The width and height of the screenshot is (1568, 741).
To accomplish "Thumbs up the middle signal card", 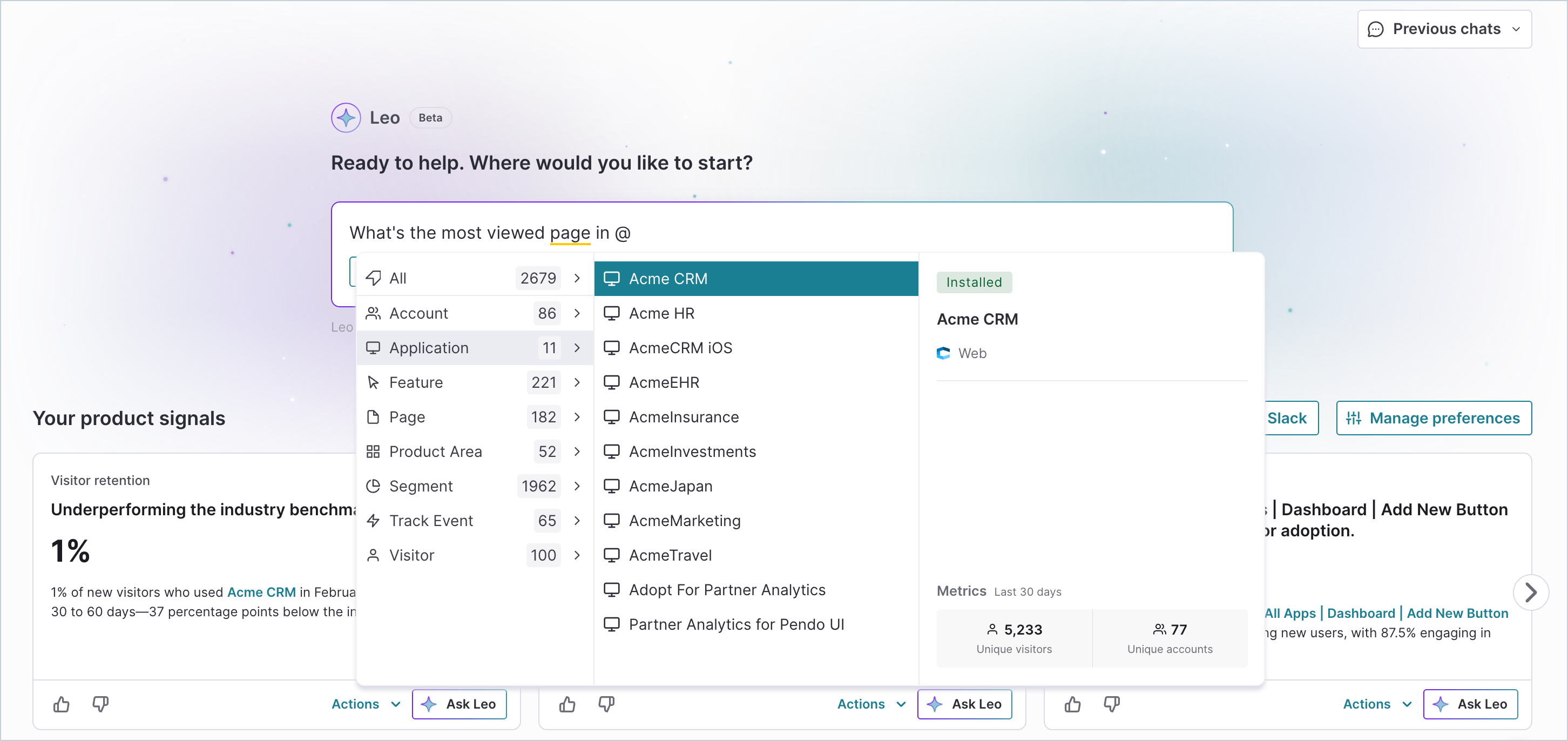I will pos(567,704).
